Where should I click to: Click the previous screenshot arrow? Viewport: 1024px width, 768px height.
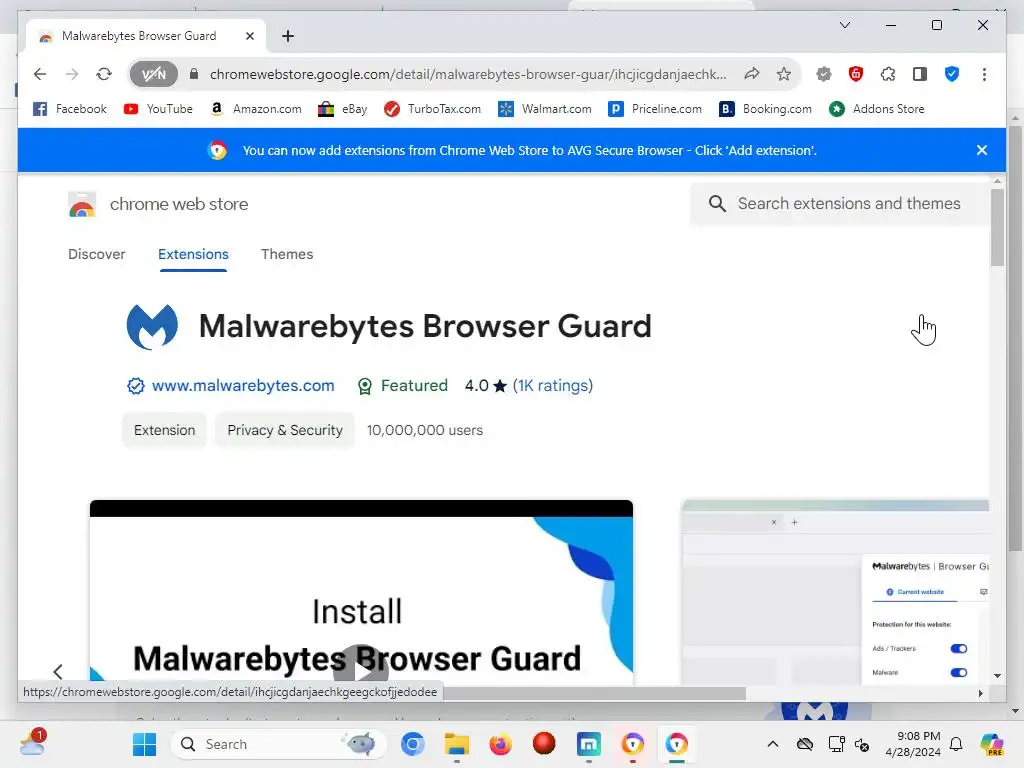pos(58,671)
